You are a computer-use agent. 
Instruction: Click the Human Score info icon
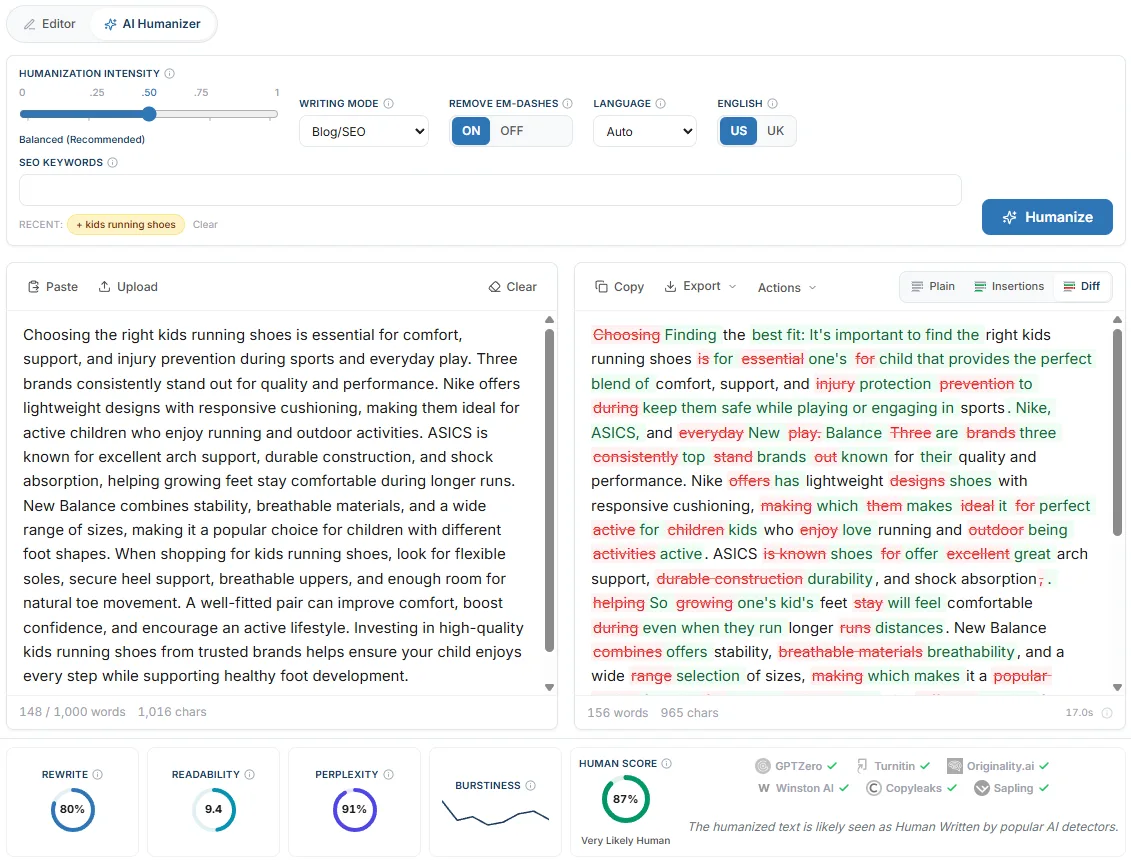pos(666,763)
